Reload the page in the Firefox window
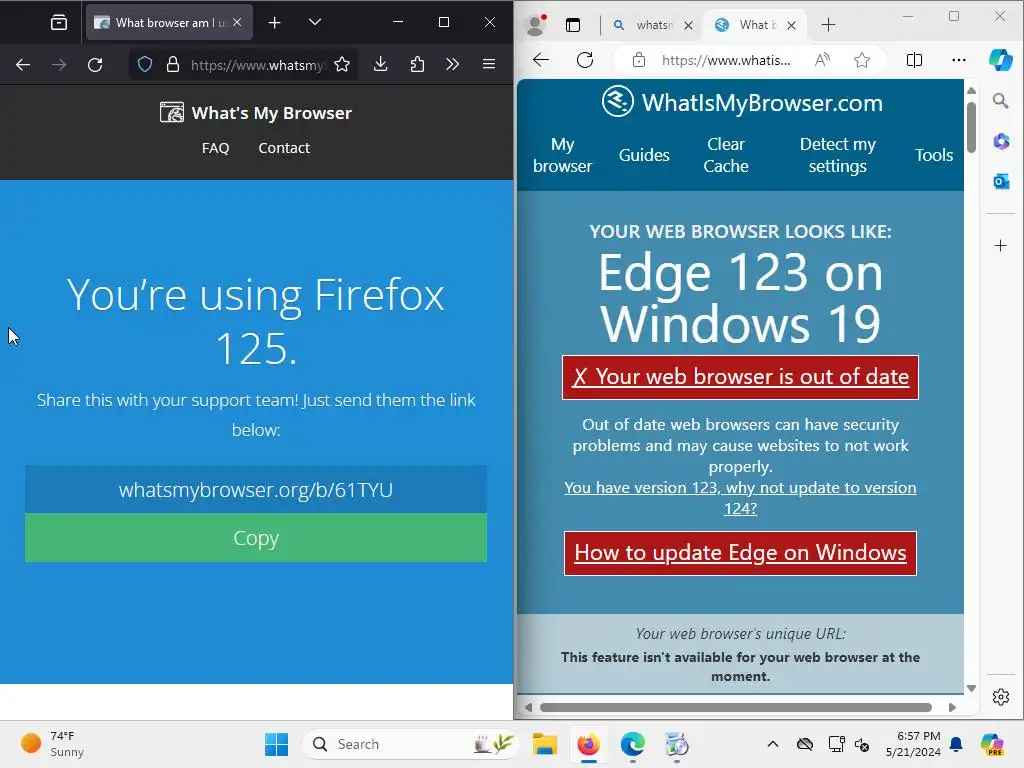 95,65
